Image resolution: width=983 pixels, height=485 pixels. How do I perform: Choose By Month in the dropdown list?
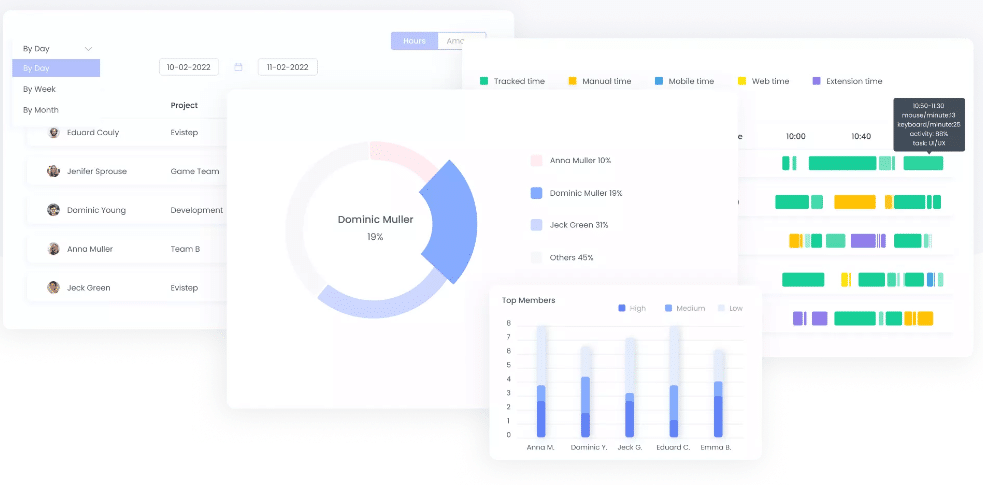[40, 110]
